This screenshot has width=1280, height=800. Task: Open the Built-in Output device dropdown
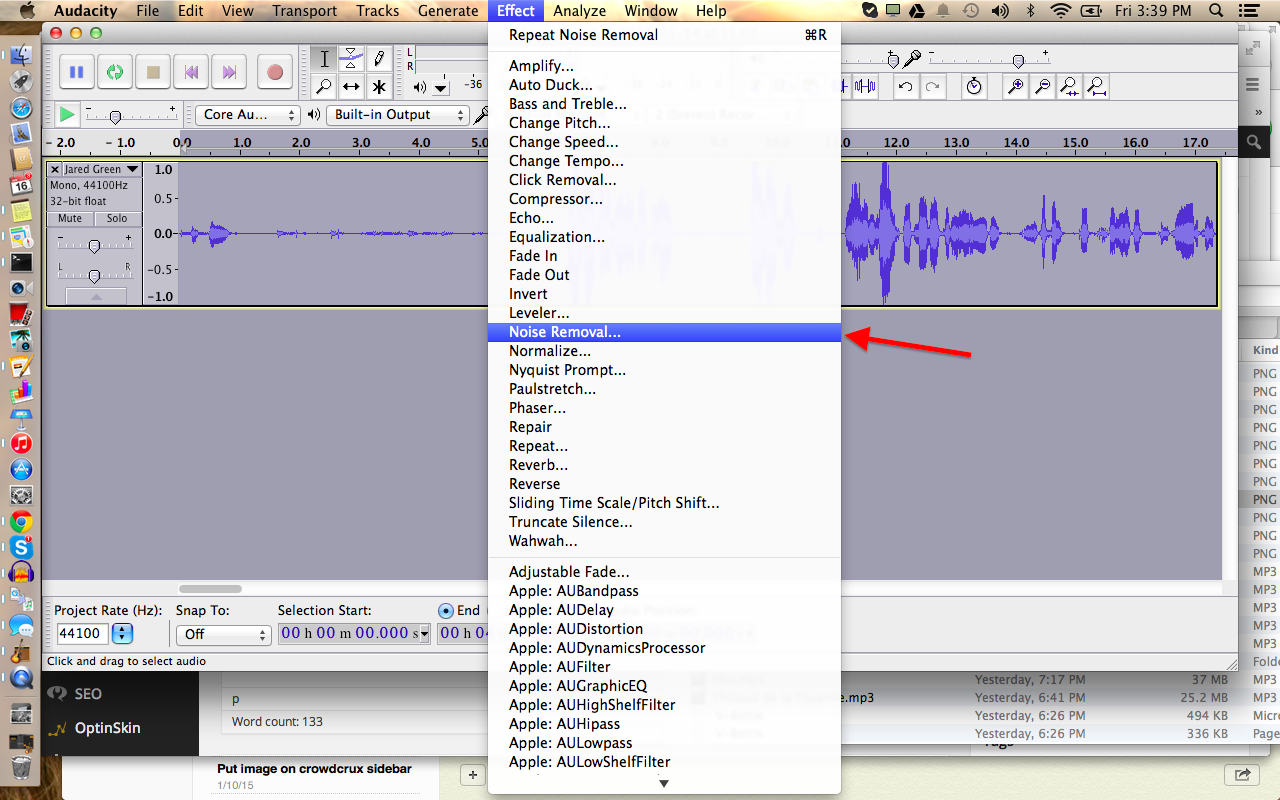[x=399, y=115]
